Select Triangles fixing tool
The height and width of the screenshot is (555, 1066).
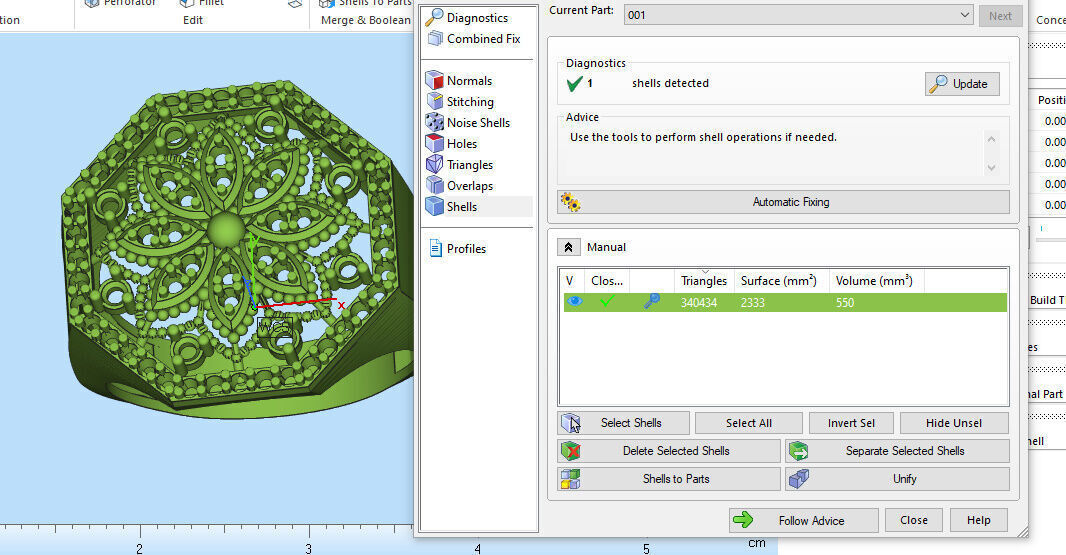[460, 165]
